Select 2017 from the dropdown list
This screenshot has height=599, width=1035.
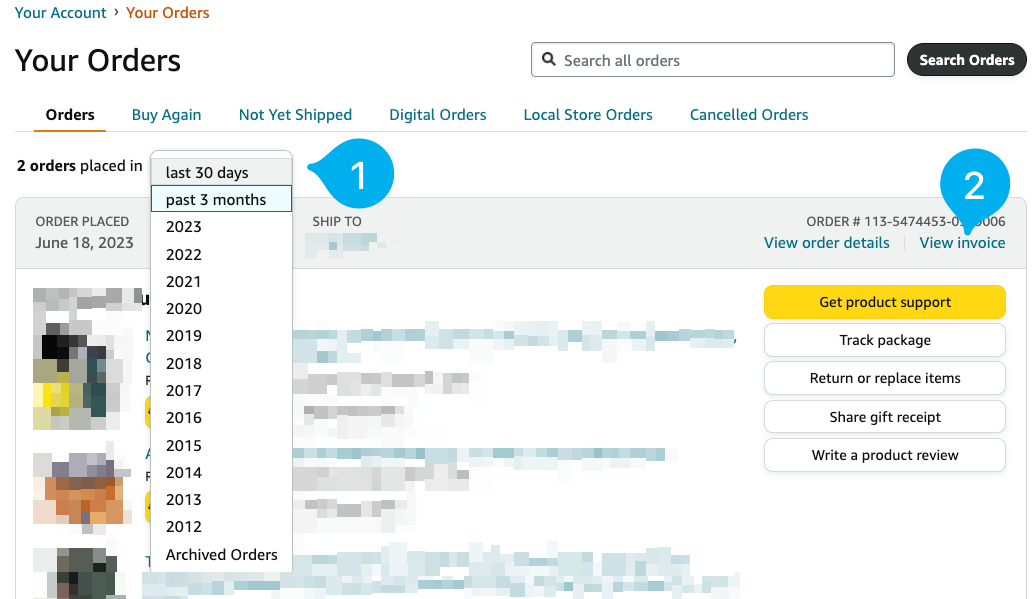pos(221,390)
